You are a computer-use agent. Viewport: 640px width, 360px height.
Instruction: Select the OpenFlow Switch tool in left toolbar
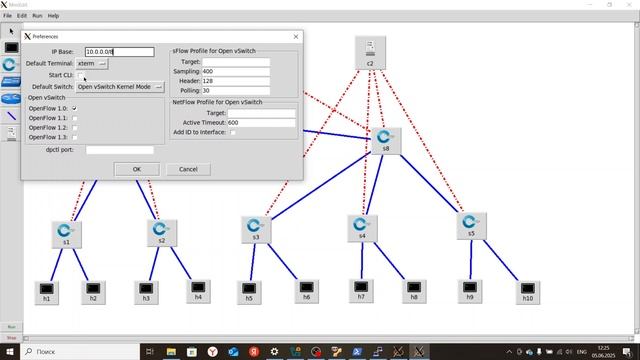(10, 64)
